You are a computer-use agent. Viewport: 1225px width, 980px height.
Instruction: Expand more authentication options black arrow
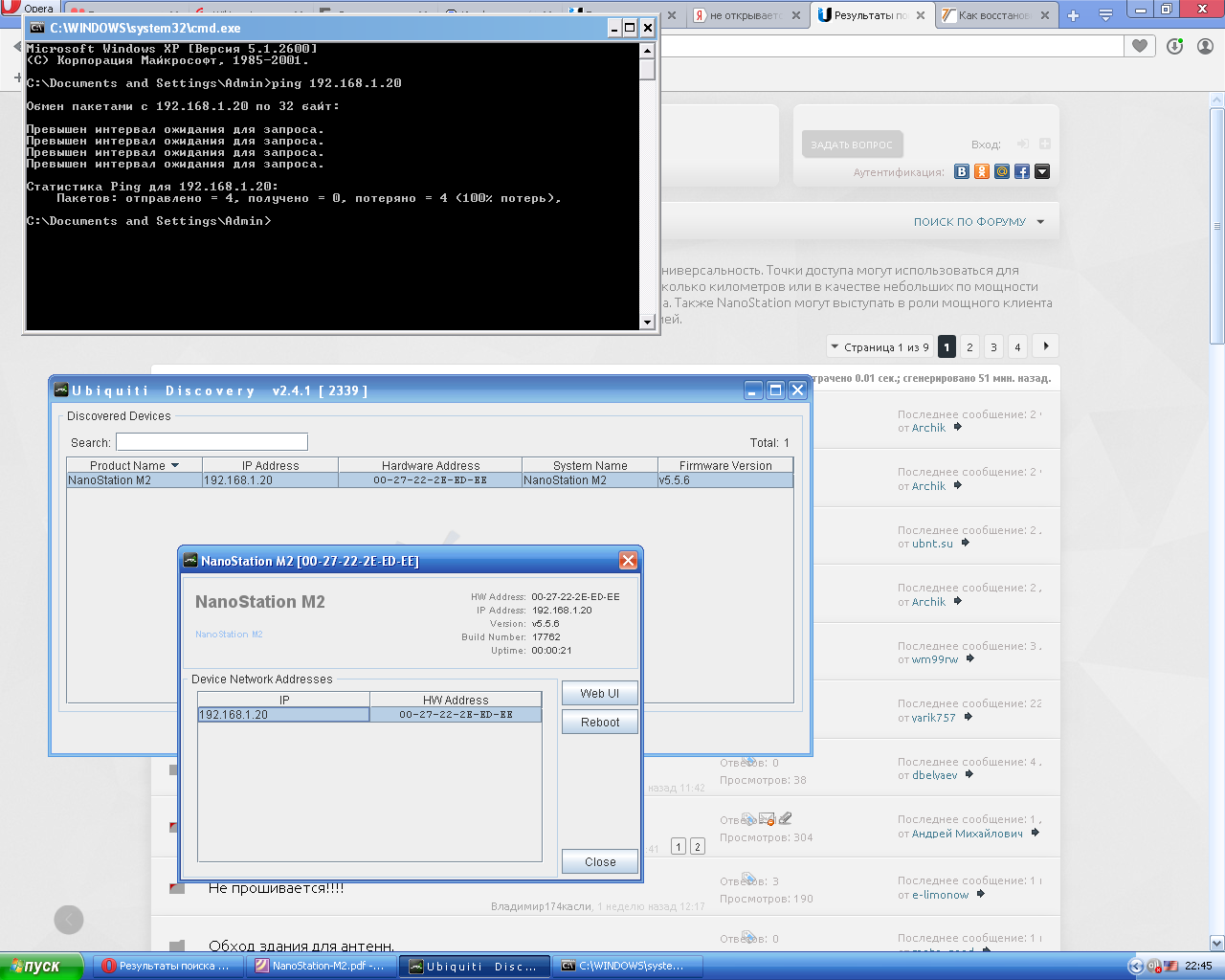(1042, 171)
